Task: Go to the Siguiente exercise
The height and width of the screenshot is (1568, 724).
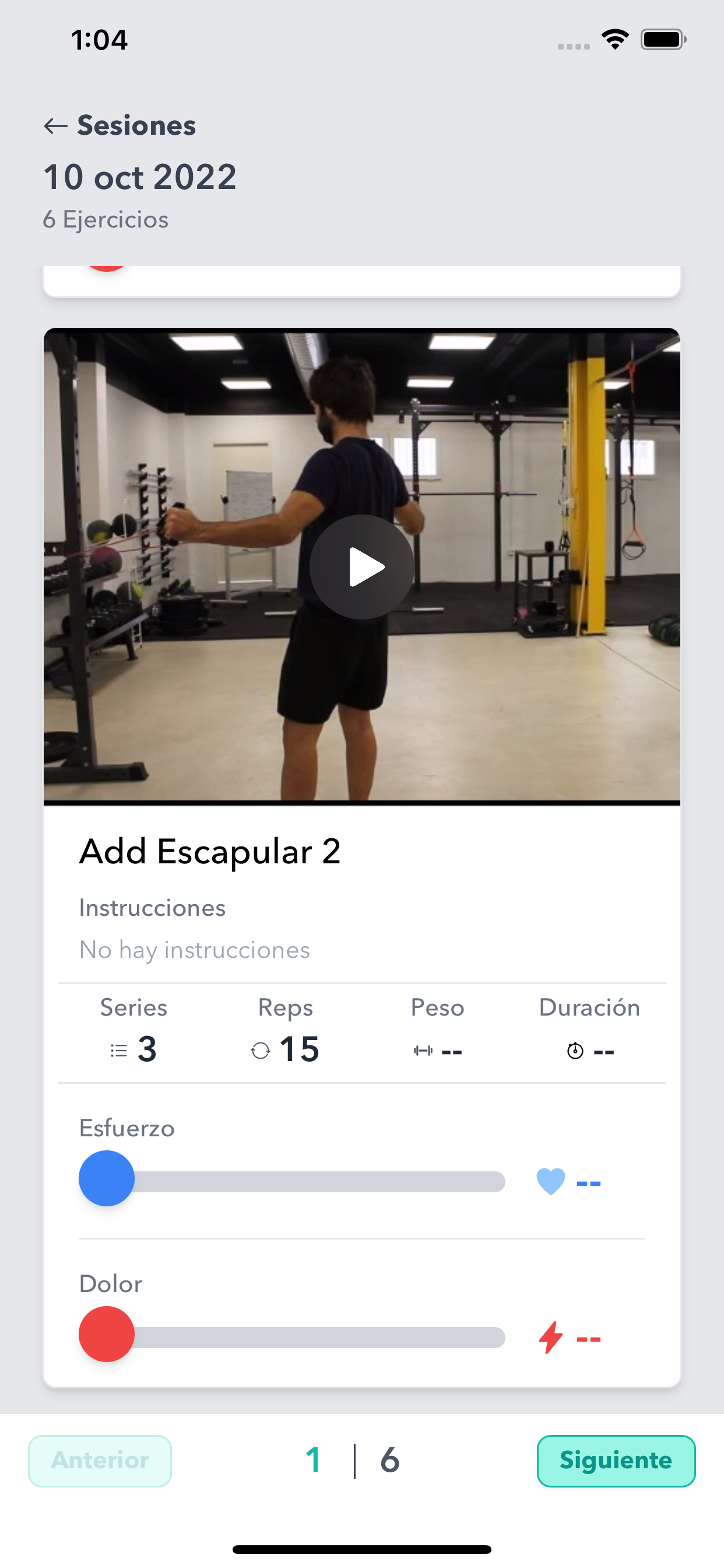Action: pos(616,1461)
